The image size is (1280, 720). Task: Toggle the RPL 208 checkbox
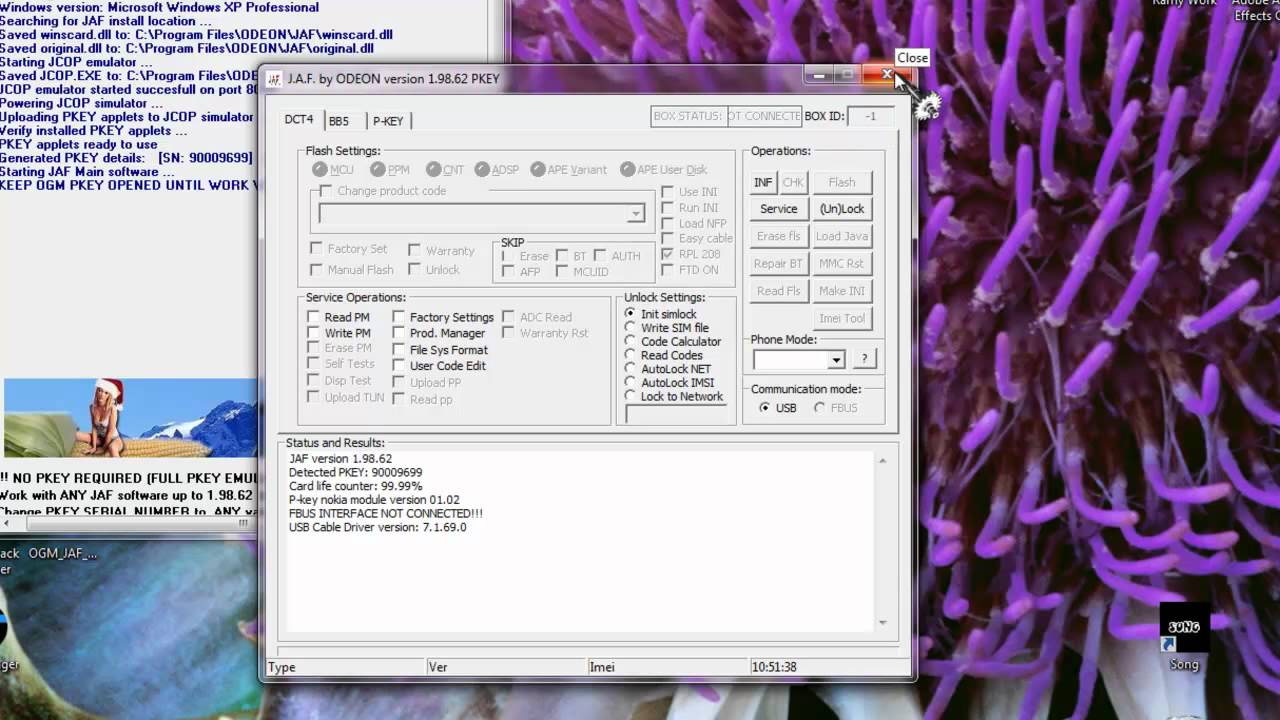tap(667, 254)
